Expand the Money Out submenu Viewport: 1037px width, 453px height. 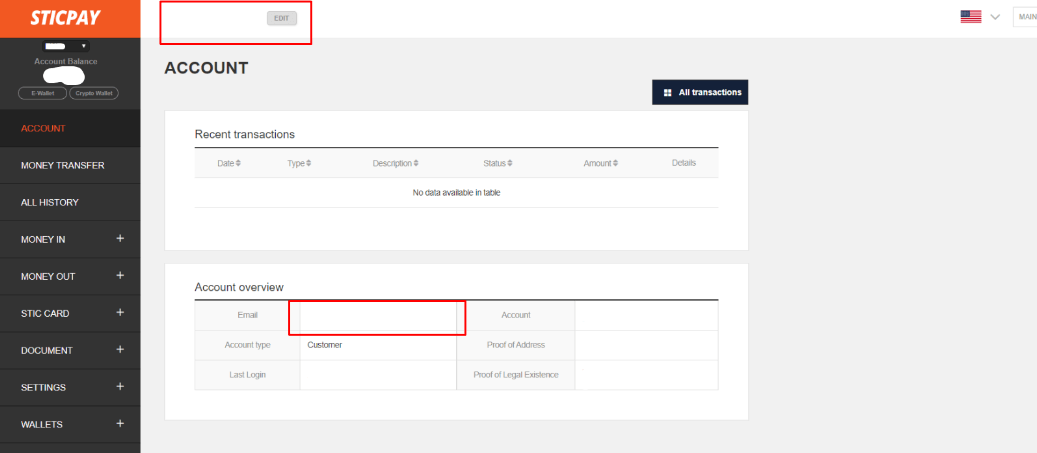coord(120,276)
